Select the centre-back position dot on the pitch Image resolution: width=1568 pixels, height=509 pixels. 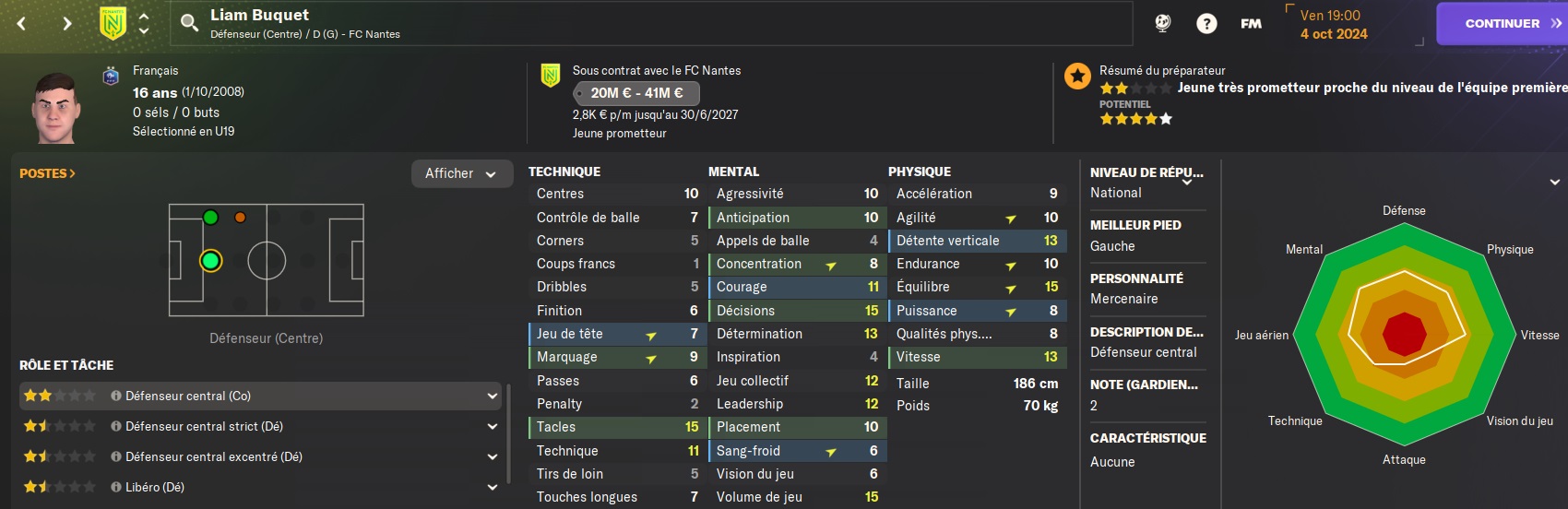point(211,261)
